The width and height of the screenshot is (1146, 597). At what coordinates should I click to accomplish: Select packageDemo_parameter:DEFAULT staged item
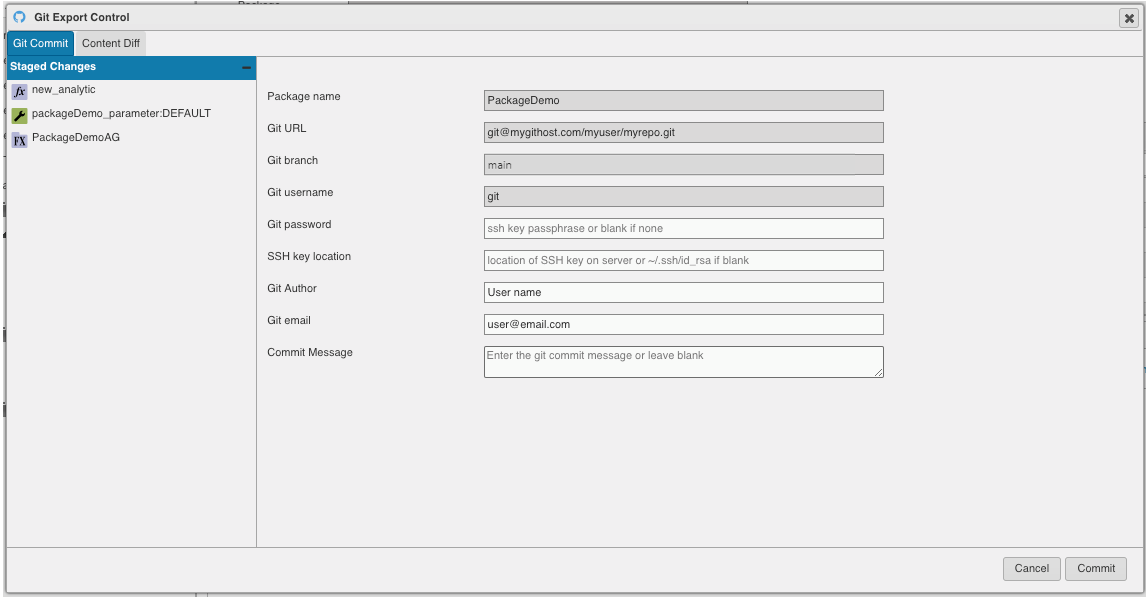click(x=121, y=113)
